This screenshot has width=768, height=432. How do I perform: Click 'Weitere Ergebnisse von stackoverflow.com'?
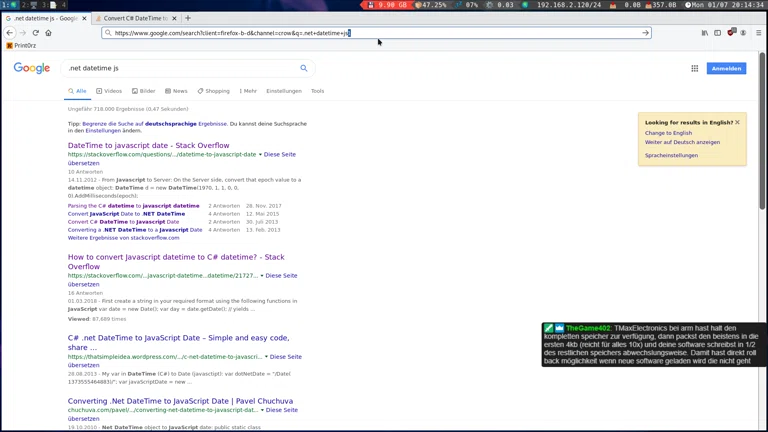[x=123, y=238]
